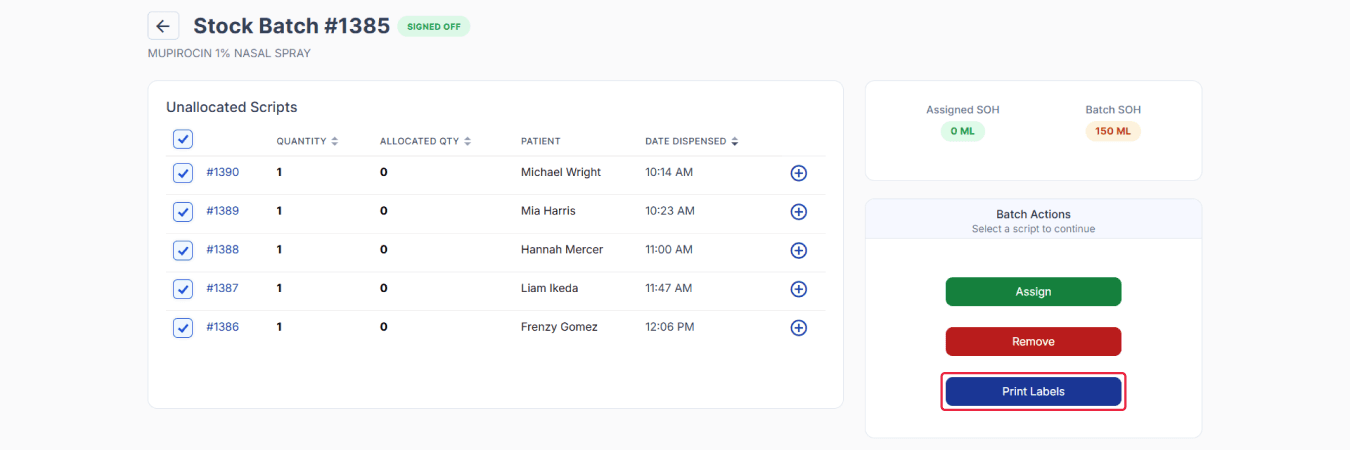The height and width of the screenshot is (450, 1350).
Task: Open script #1387 link
Action: coord(223,288)
